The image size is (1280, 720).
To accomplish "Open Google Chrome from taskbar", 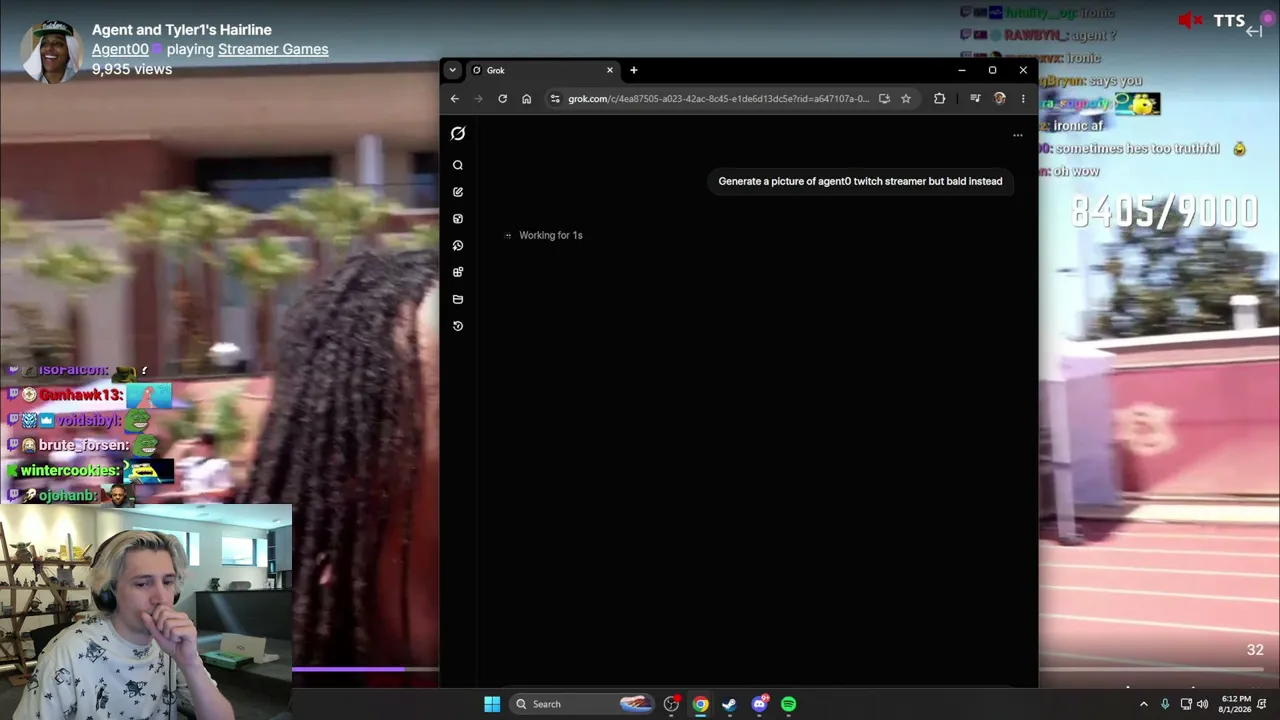I will coord(701,704).
